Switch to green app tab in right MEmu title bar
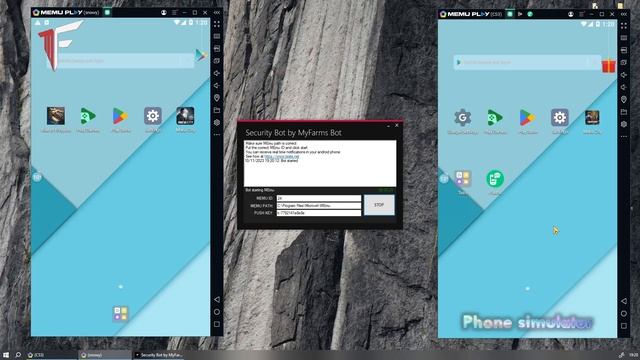Screen dimensions: 640x360 tap(530, 14)
